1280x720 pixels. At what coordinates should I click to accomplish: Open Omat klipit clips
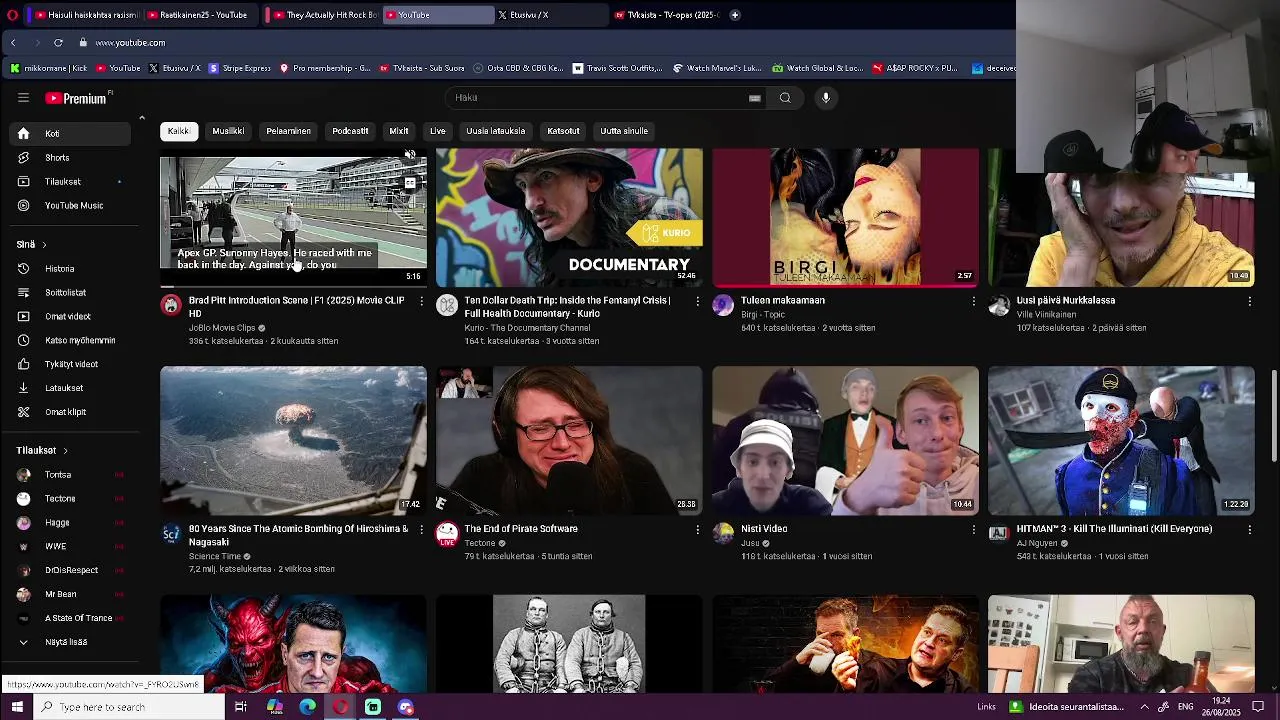pos(70,412)
